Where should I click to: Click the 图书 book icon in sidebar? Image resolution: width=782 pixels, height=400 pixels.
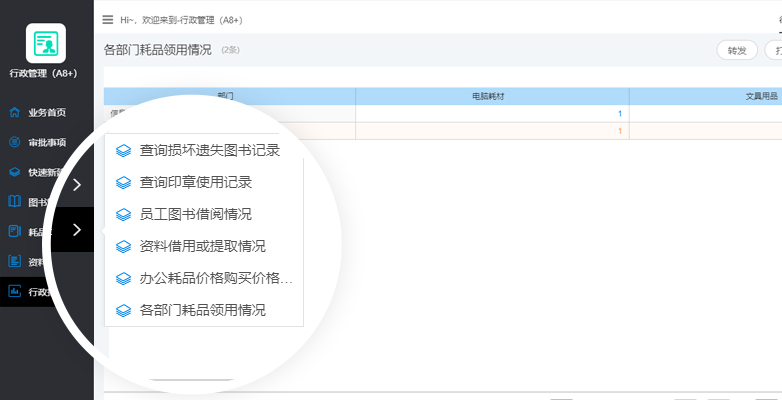point(14,202)
